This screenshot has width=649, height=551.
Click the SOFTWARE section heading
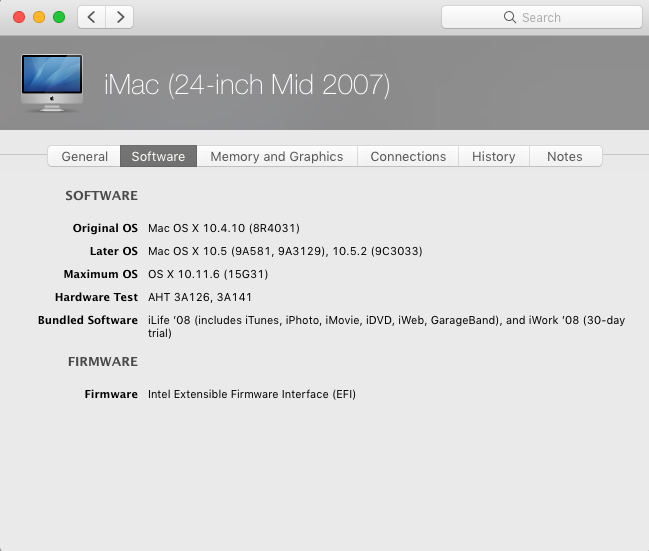(101, 195)
